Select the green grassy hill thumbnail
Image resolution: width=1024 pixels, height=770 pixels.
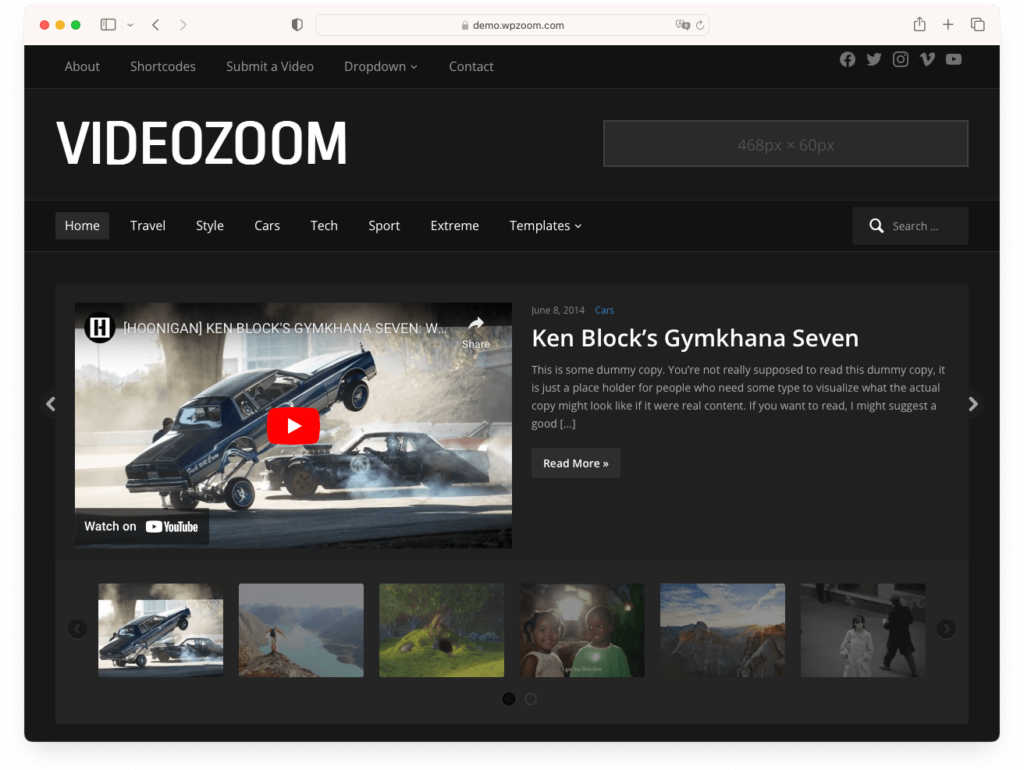coord(441,630)
